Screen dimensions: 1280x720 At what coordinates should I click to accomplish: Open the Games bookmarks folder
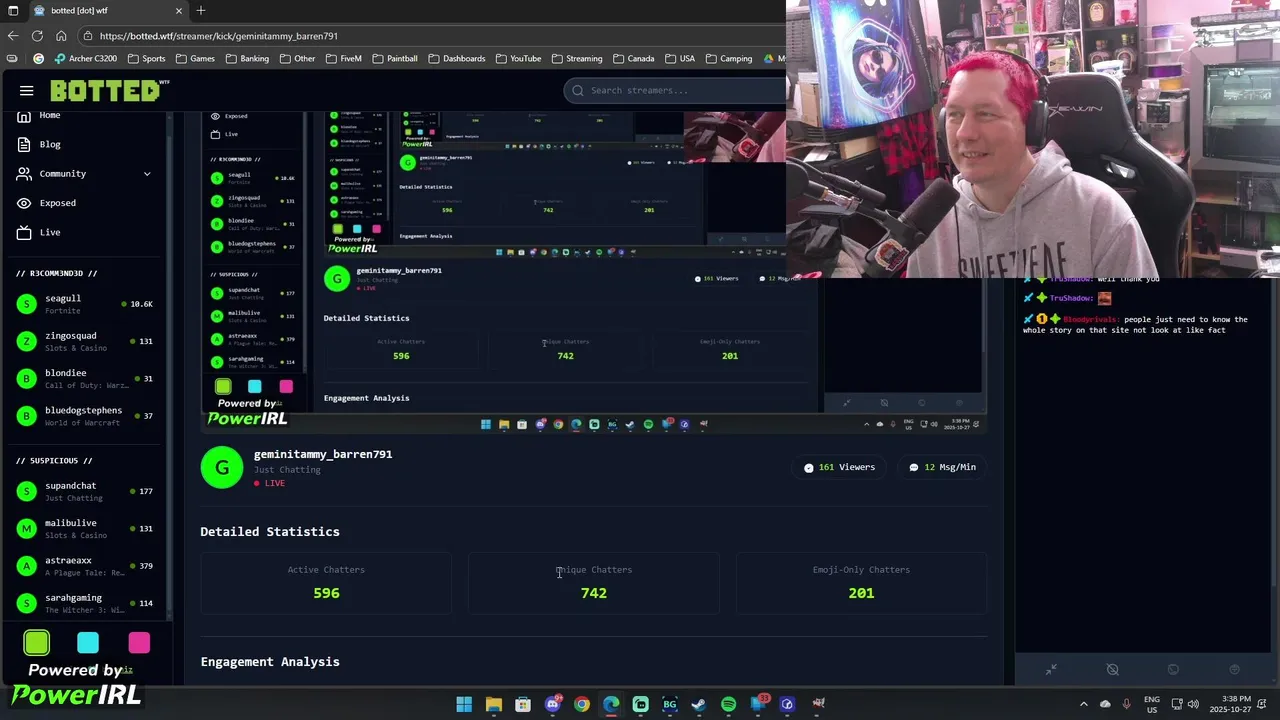point(195,59)
